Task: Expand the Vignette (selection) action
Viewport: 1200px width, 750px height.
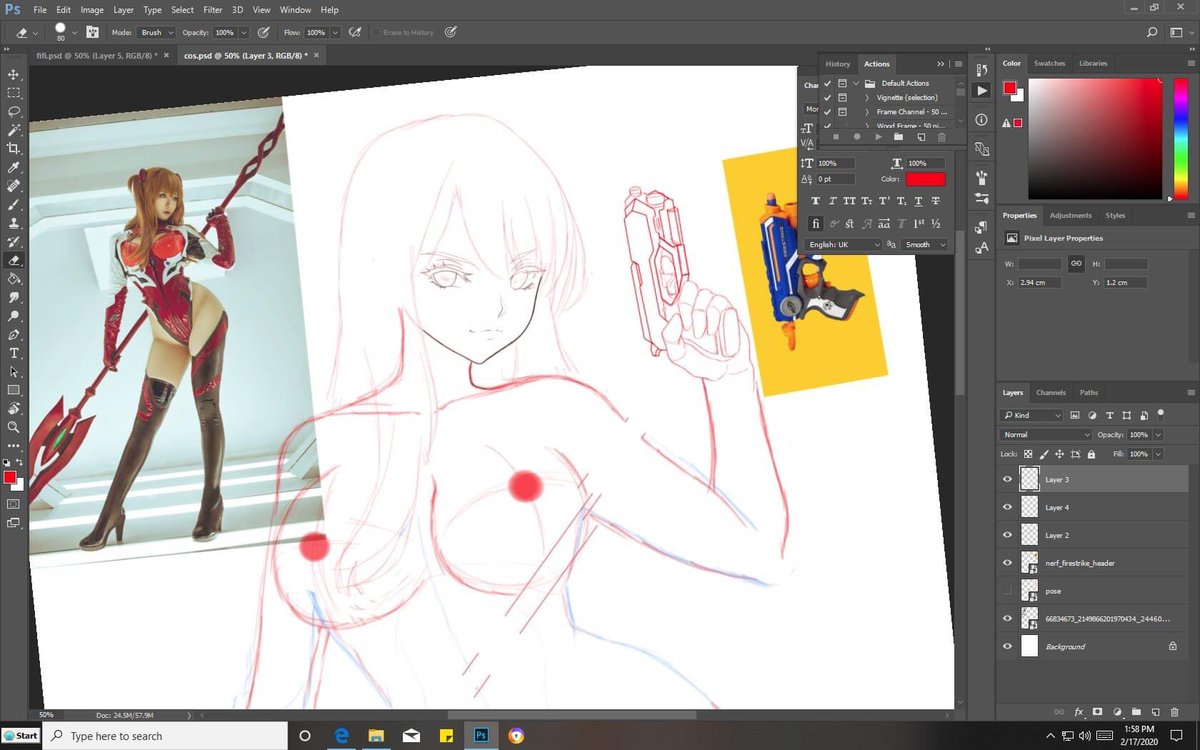Action: click(867, 98)
